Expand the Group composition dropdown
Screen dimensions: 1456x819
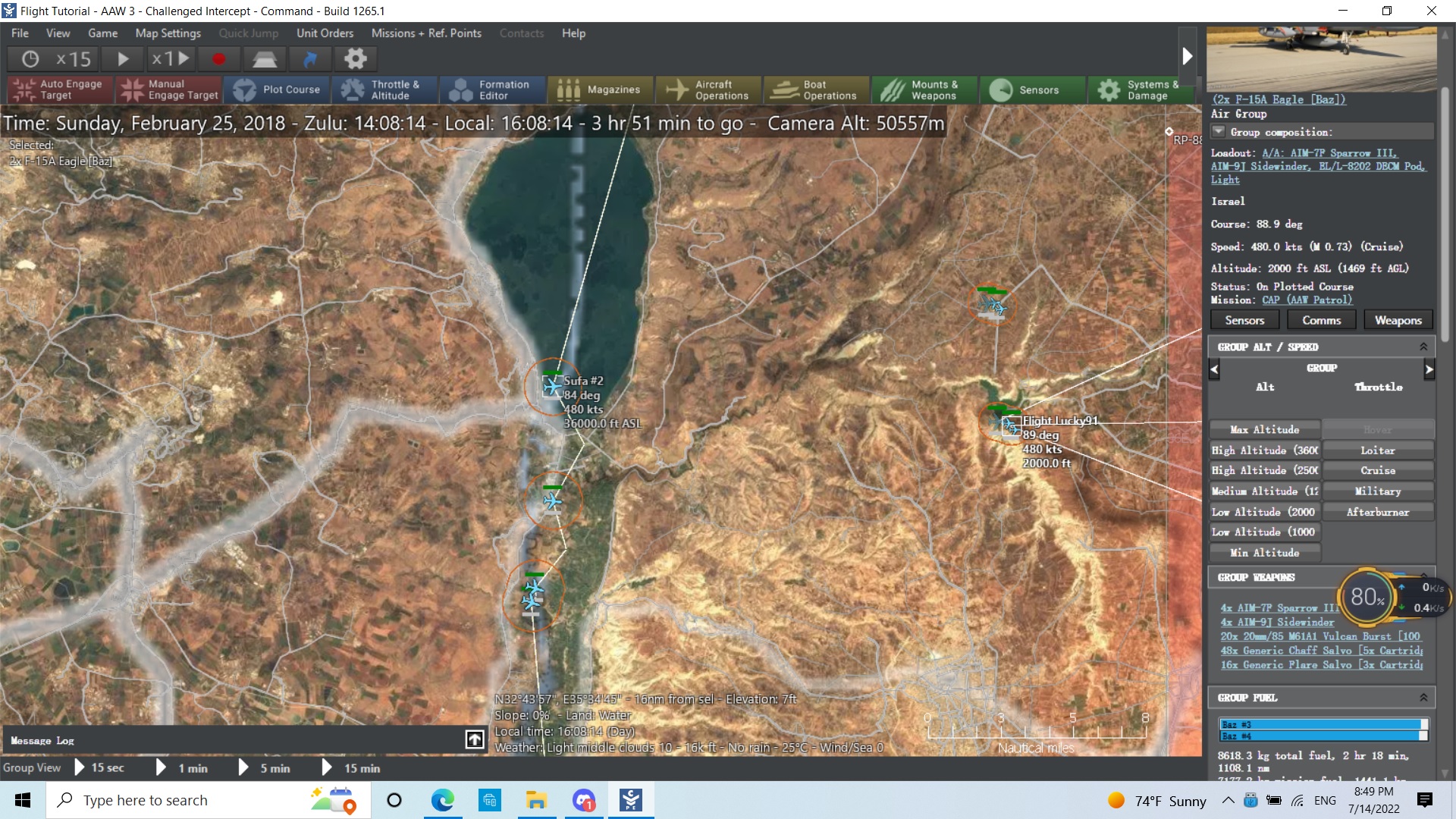click(1219, 132)
